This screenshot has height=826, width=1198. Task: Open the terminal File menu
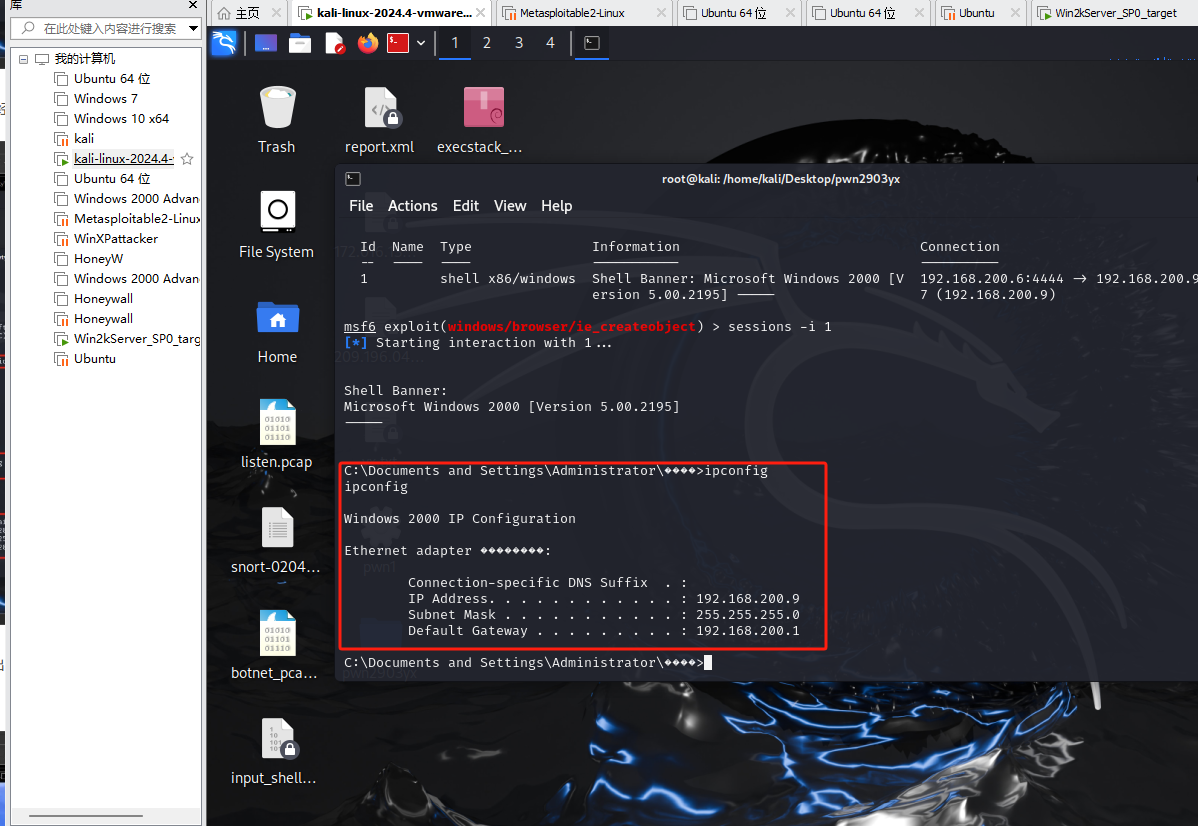pyautogui.click(x=361, y=206)
